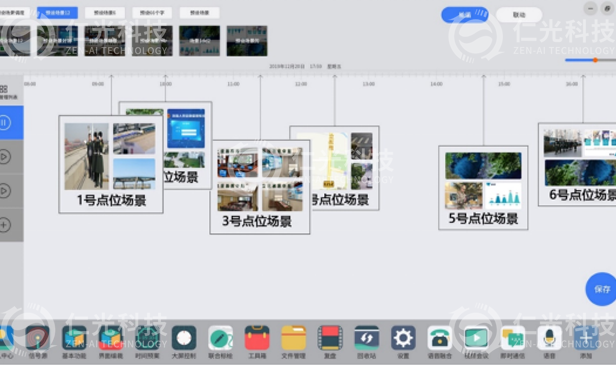Click the lower play button in sidebar

point(5,191)
